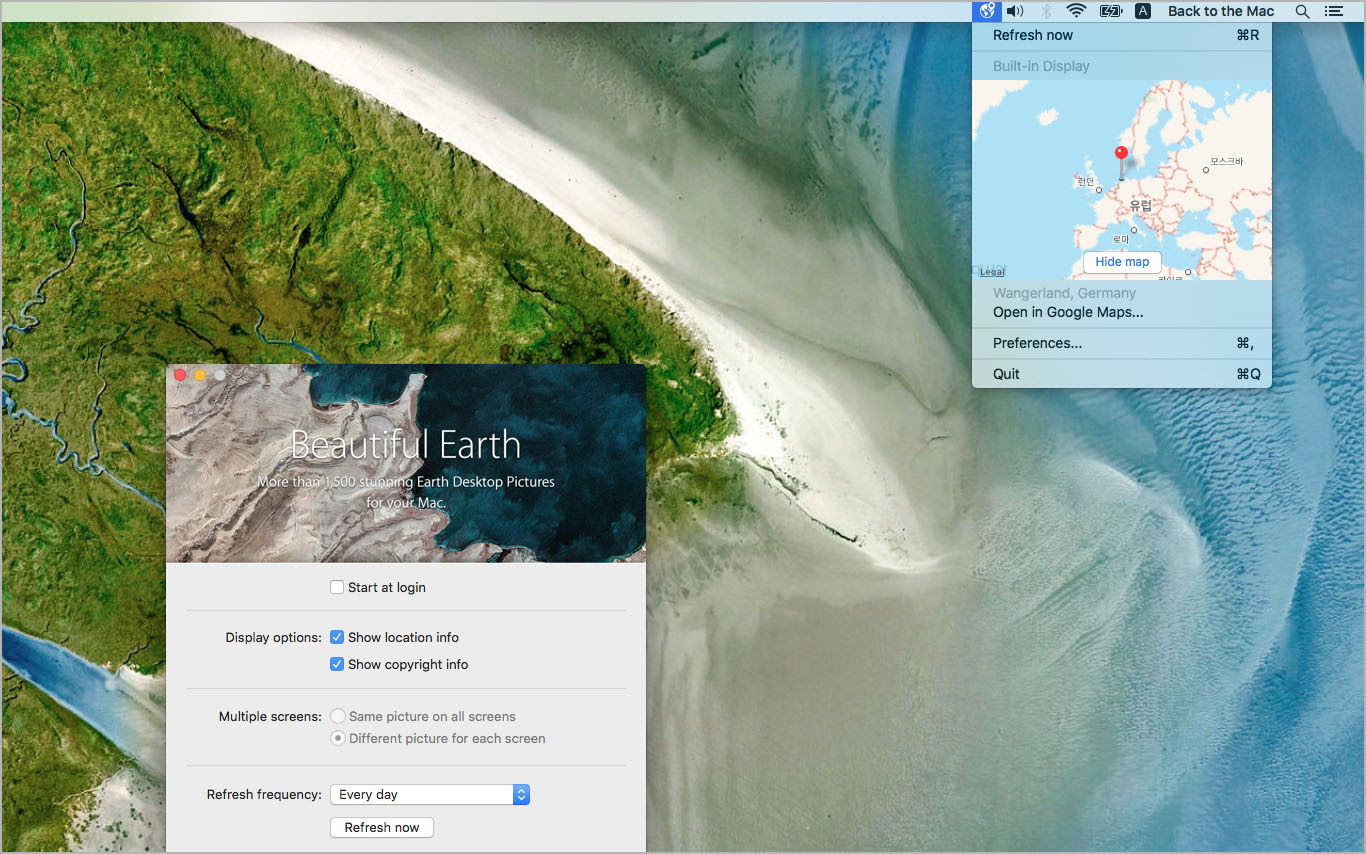This screenshot has height=854, width=1366.
Task: Click the 'Refresh frequency:' label
Action: (264, 794)
